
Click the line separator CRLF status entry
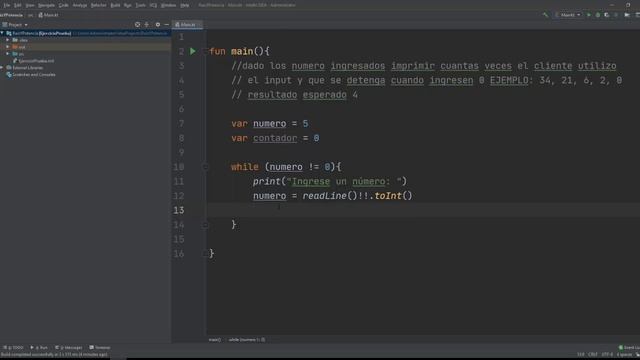[593, 355]
